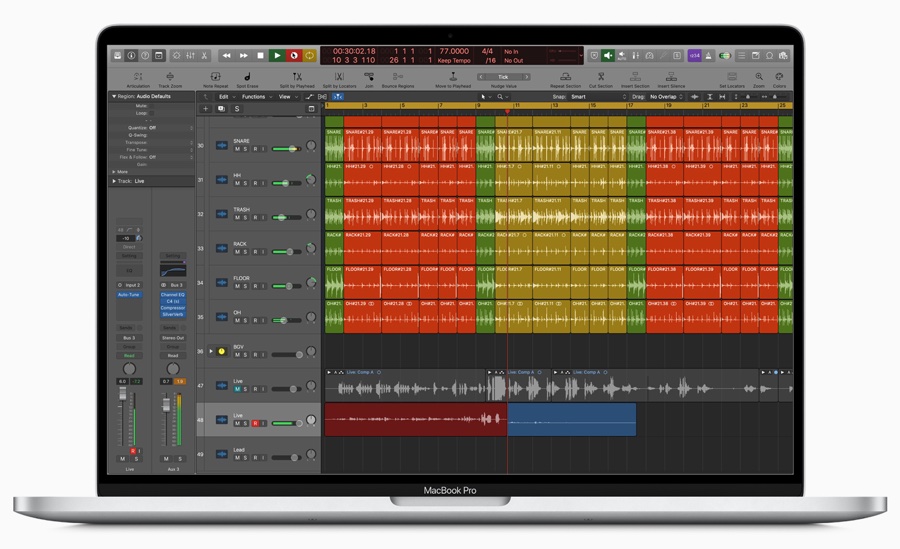Open the Edit menu in tracks area

pyautogui.click(x=224, y=97)
